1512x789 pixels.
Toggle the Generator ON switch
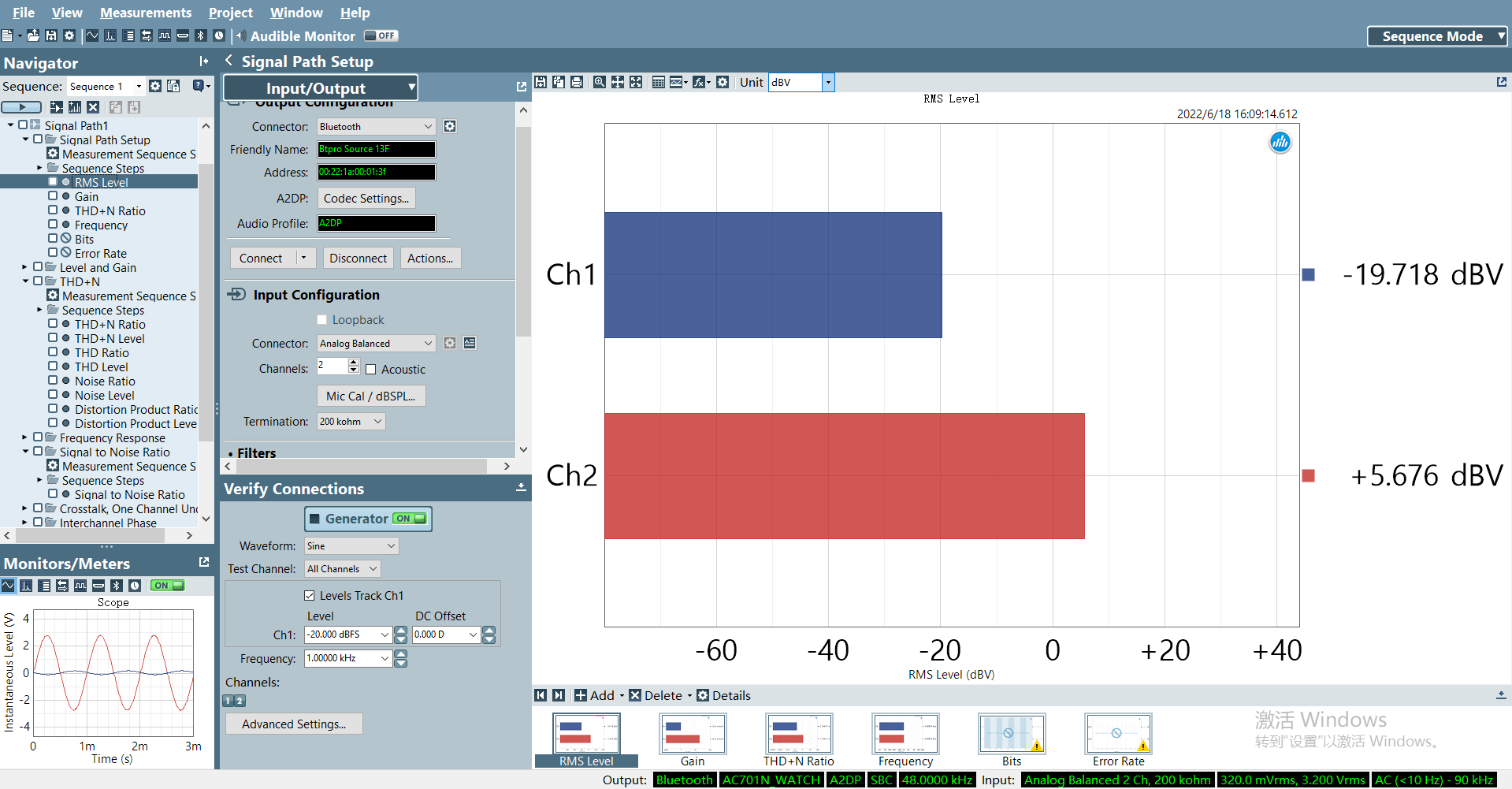[410, 519]
